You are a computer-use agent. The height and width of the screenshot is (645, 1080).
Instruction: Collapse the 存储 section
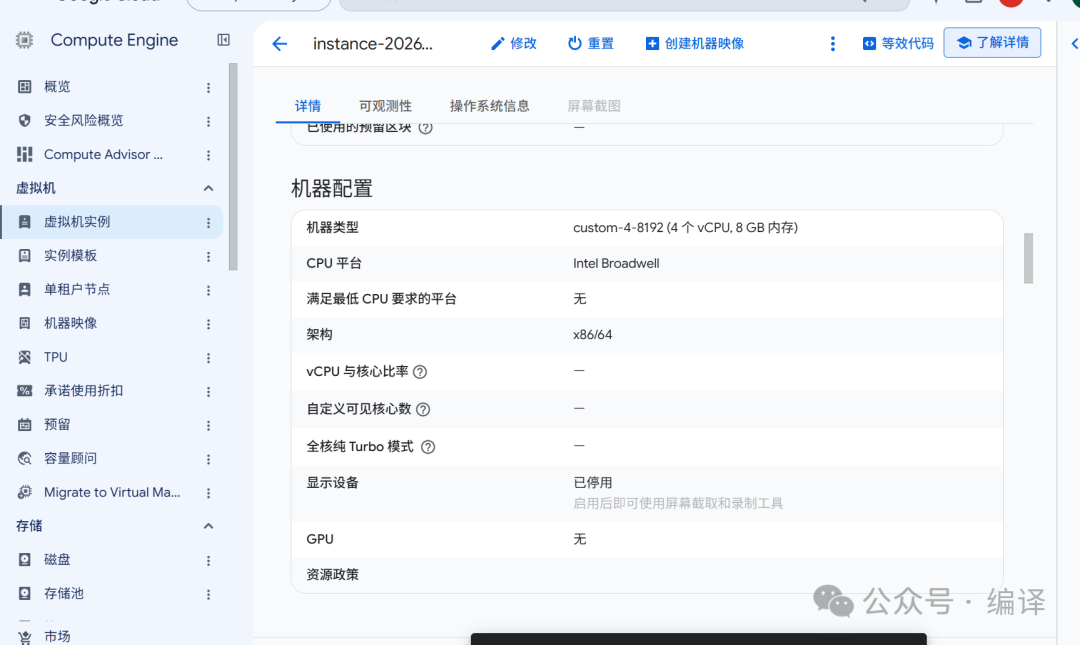click(x=209, y=526)
